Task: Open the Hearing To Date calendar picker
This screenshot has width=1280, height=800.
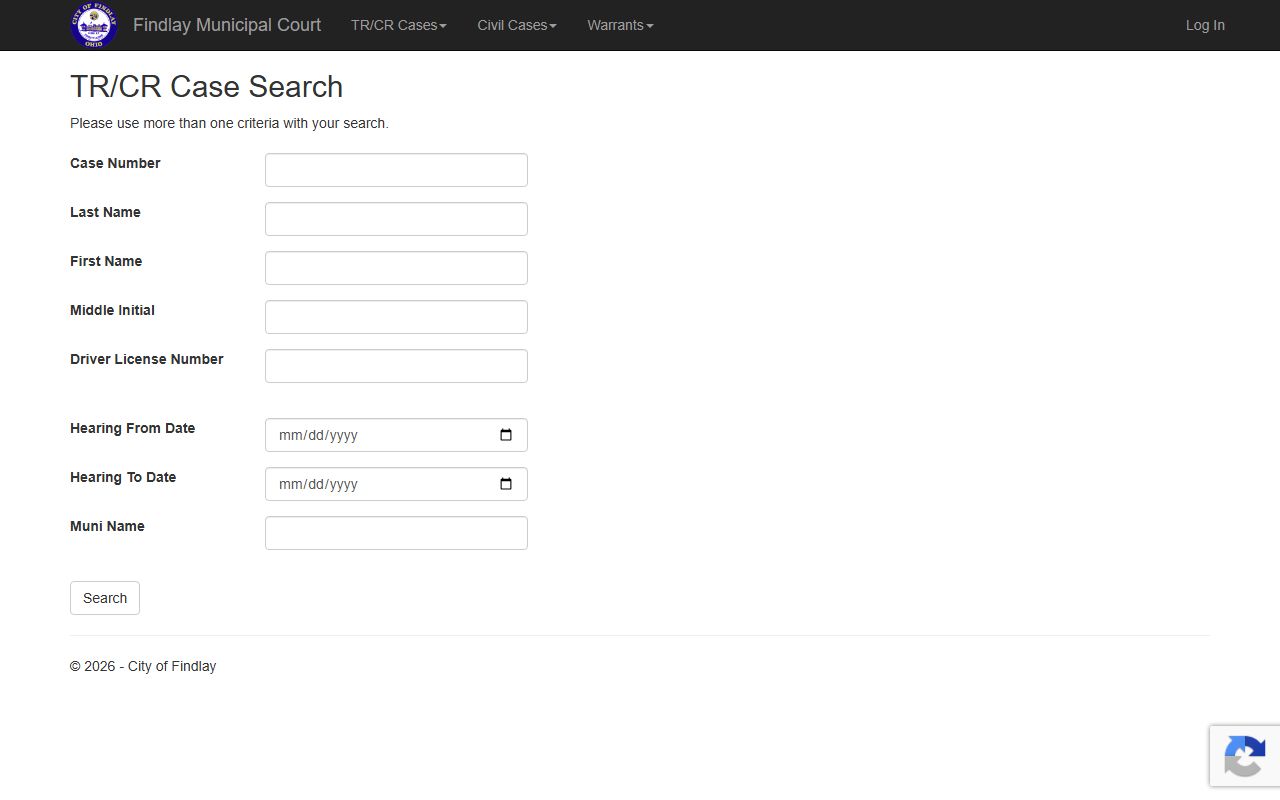Action: click(506, 484)
